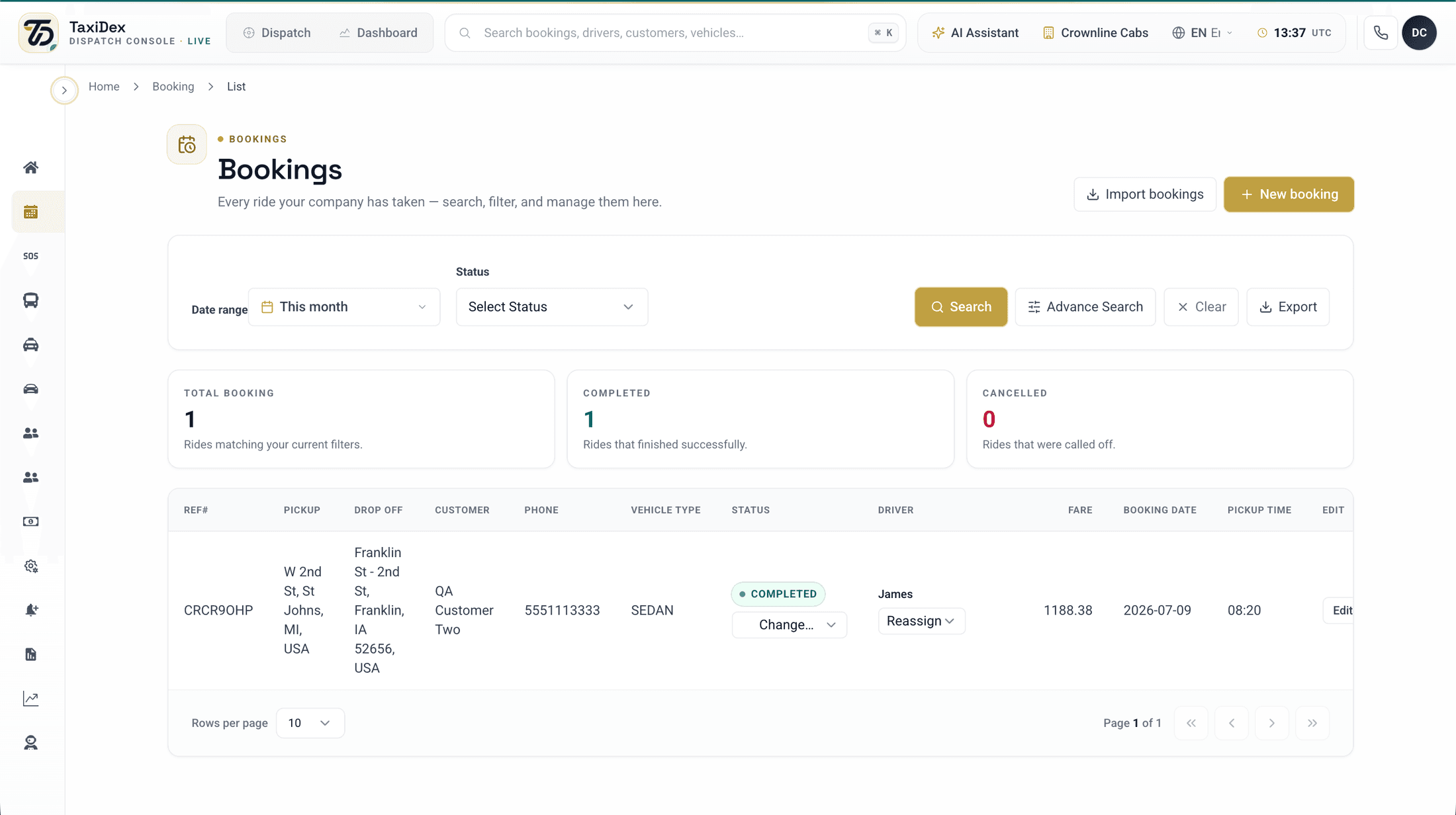The height and width of the screenshot is (815, 1456).
Task: Switch to the Dispatch tab
Action: [277, 33]
